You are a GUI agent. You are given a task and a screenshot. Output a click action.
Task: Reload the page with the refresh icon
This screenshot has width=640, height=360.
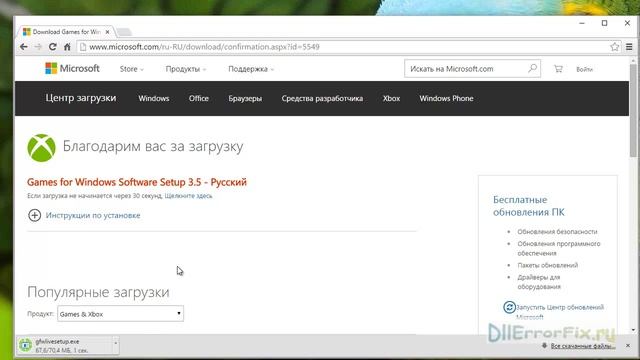click(53, 47)
